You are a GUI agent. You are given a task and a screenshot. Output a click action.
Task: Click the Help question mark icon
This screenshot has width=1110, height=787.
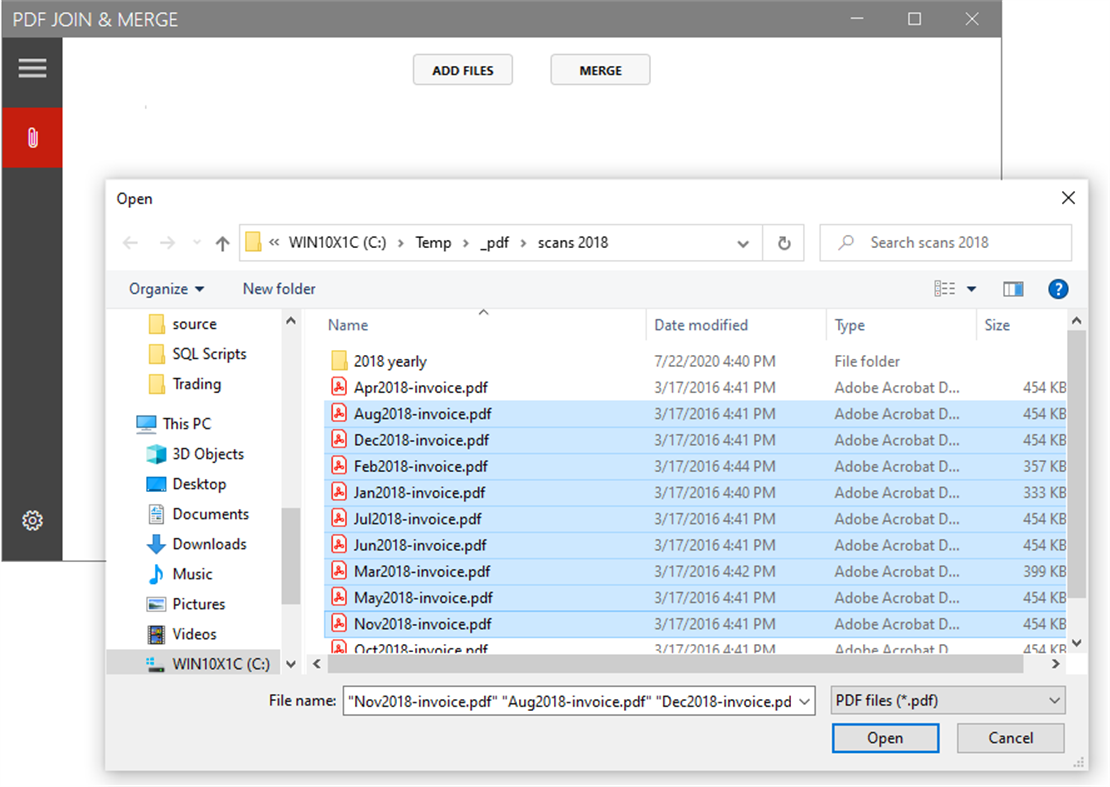1058,288
